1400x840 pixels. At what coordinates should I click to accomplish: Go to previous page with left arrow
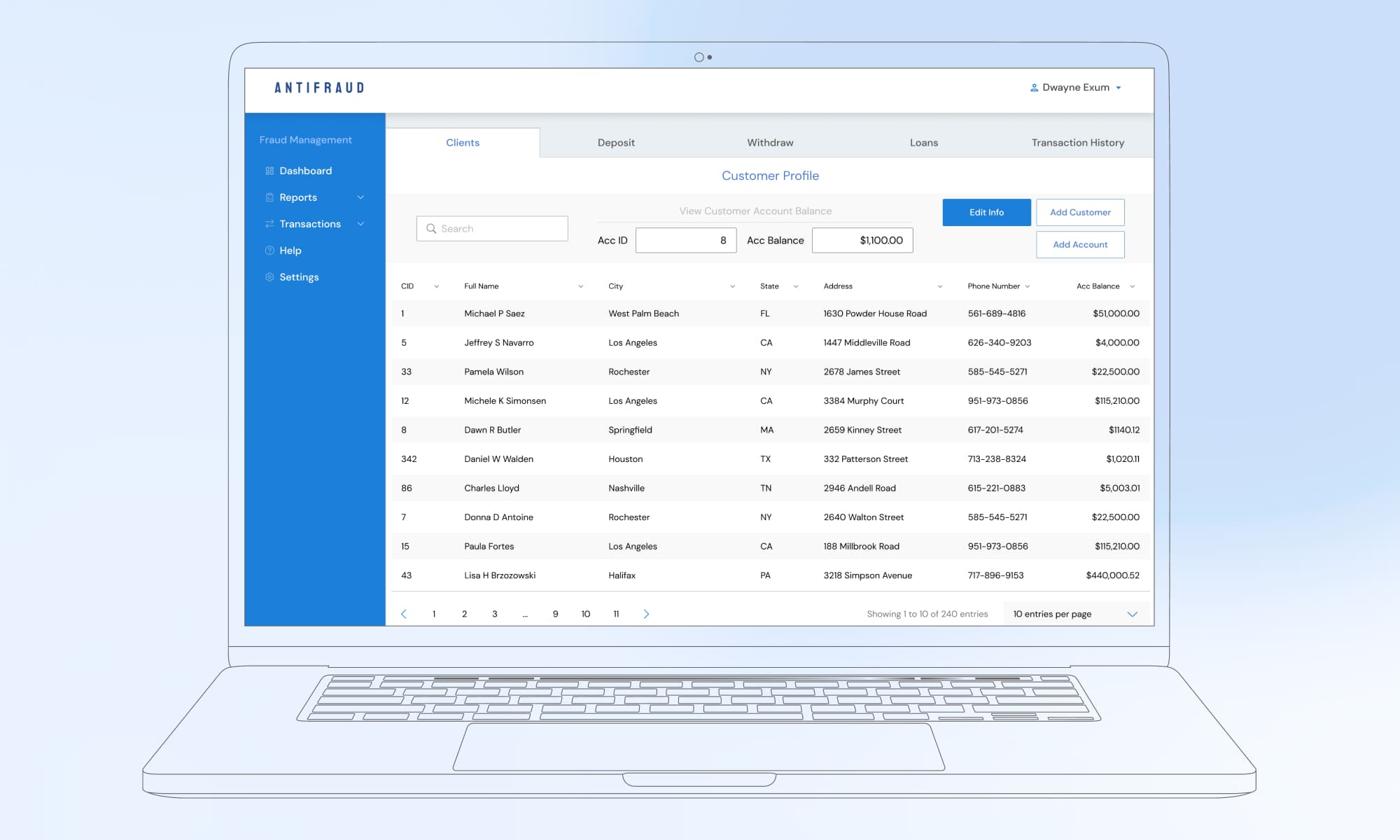[x=404, y=614]
